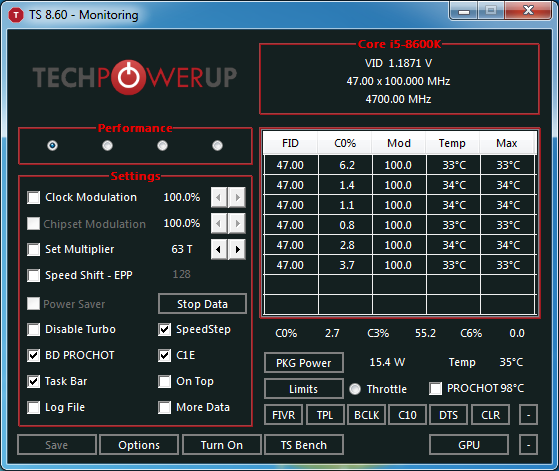The height and width of the screenshot is (471, 559).
Task: Click the DTS button
Action: click(x=448, y=415)
